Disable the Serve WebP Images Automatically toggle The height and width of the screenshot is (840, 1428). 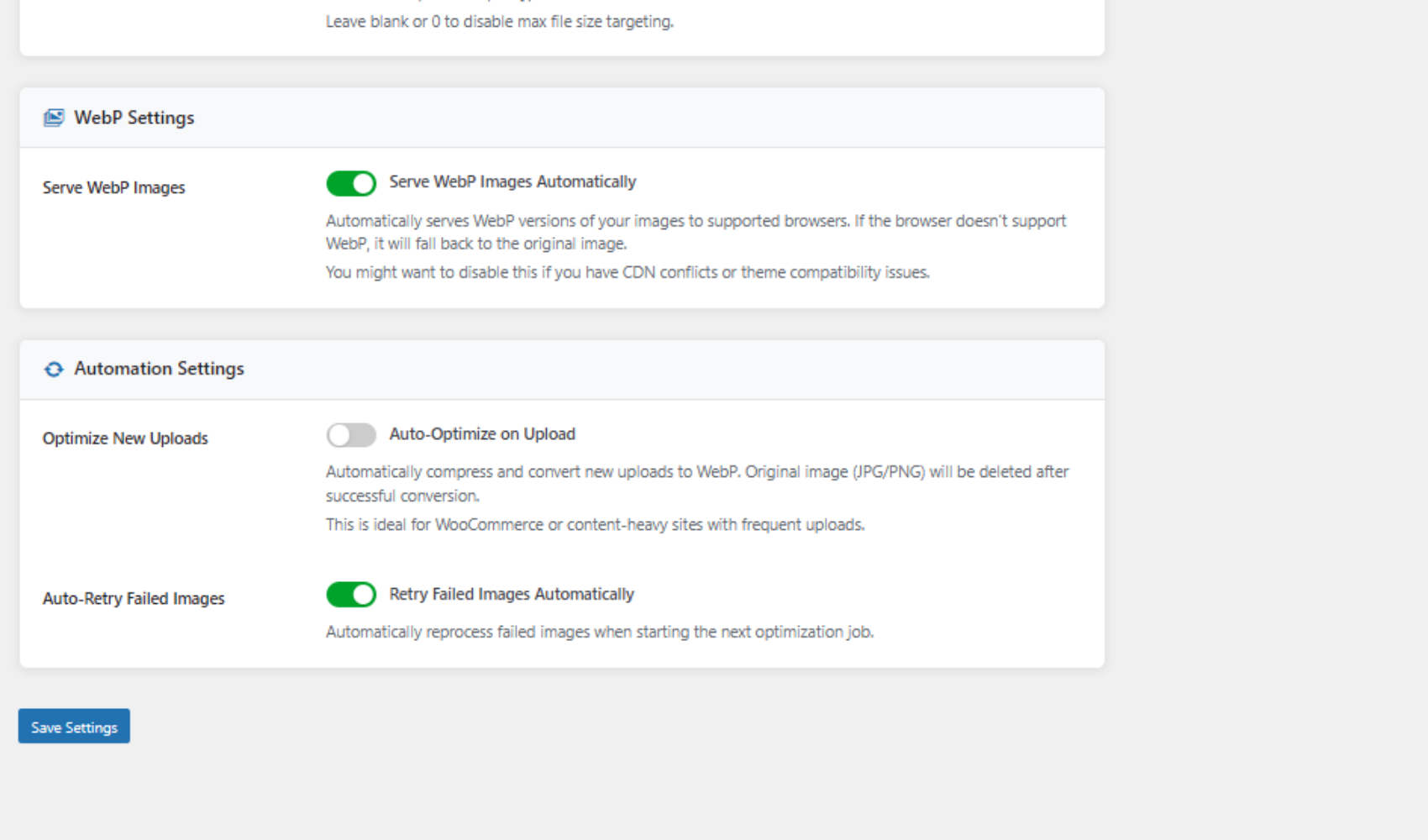(351, 183)
